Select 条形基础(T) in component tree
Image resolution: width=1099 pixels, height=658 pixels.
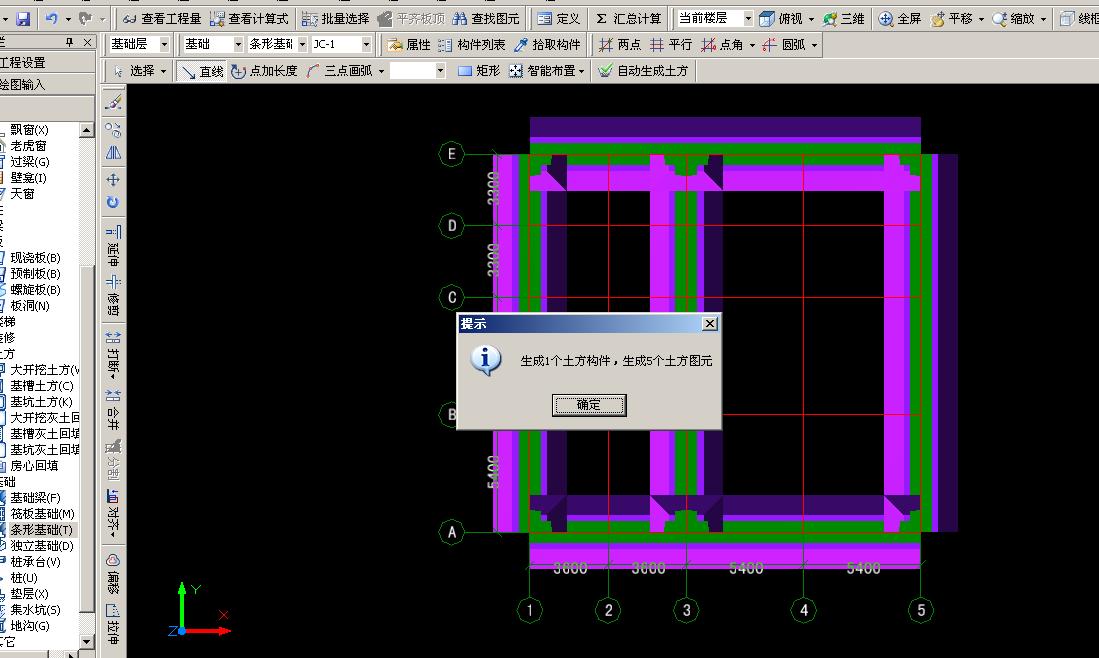(41, 530)
